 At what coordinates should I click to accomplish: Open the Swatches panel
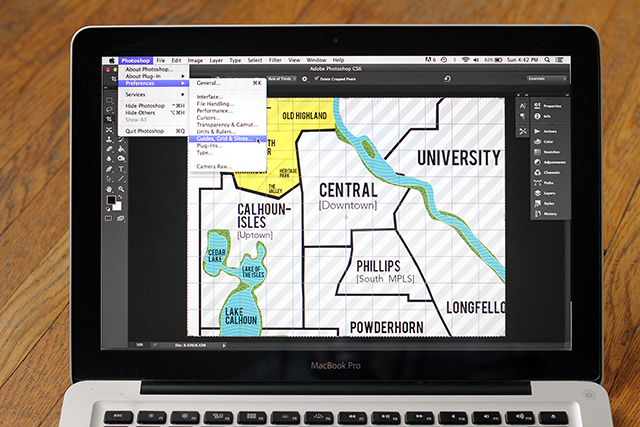548,152
